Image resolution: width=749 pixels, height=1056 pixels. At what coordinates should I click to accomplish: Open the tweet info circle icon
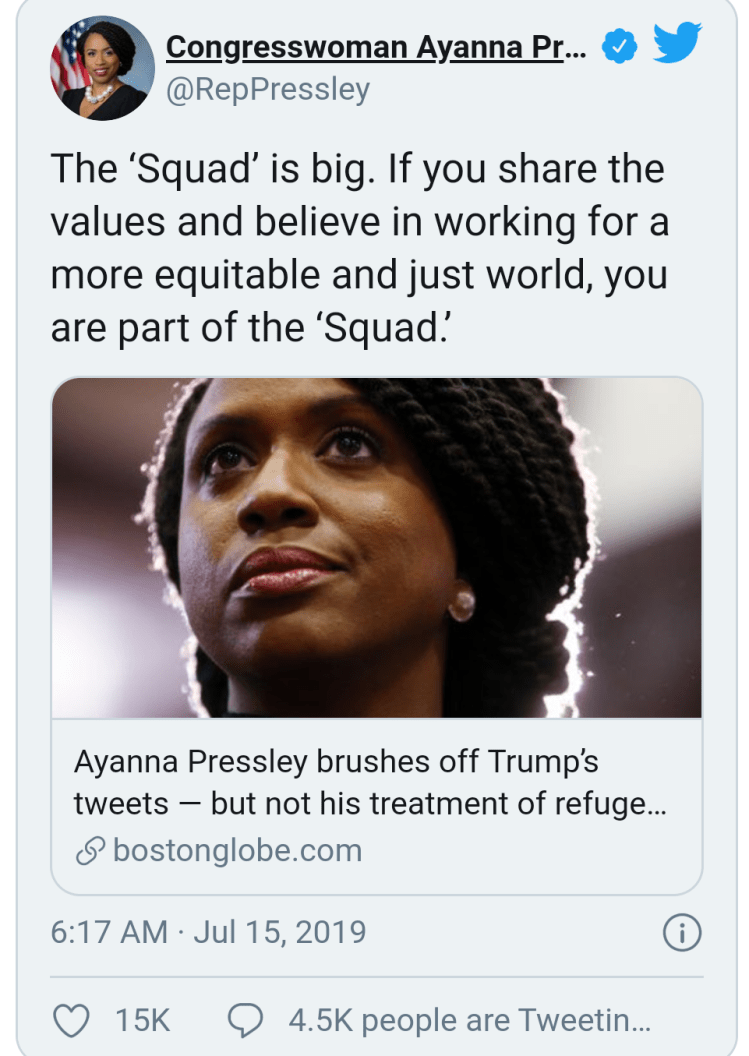click(682, 933)
